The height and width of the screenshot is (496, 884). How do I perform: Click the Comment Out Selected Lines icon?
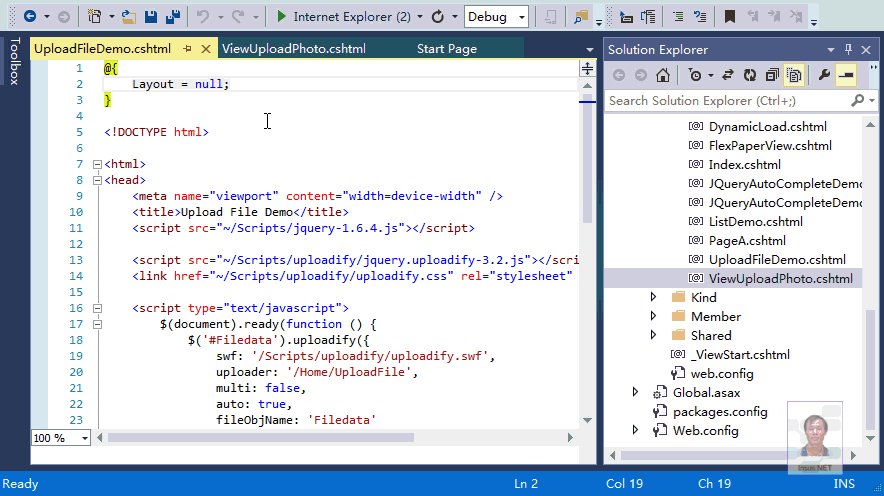click(x=678, y=17)
